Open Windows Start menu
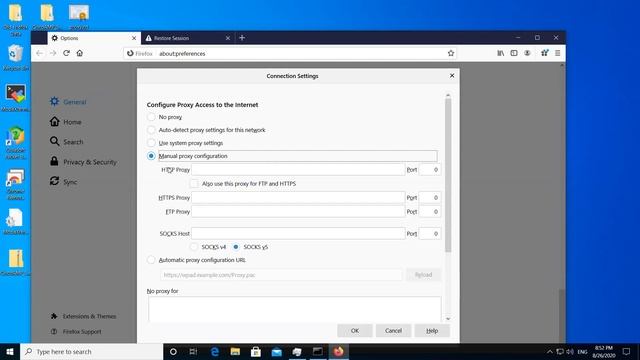The width and height of the screenshot is (640, 360). (10, 351)
